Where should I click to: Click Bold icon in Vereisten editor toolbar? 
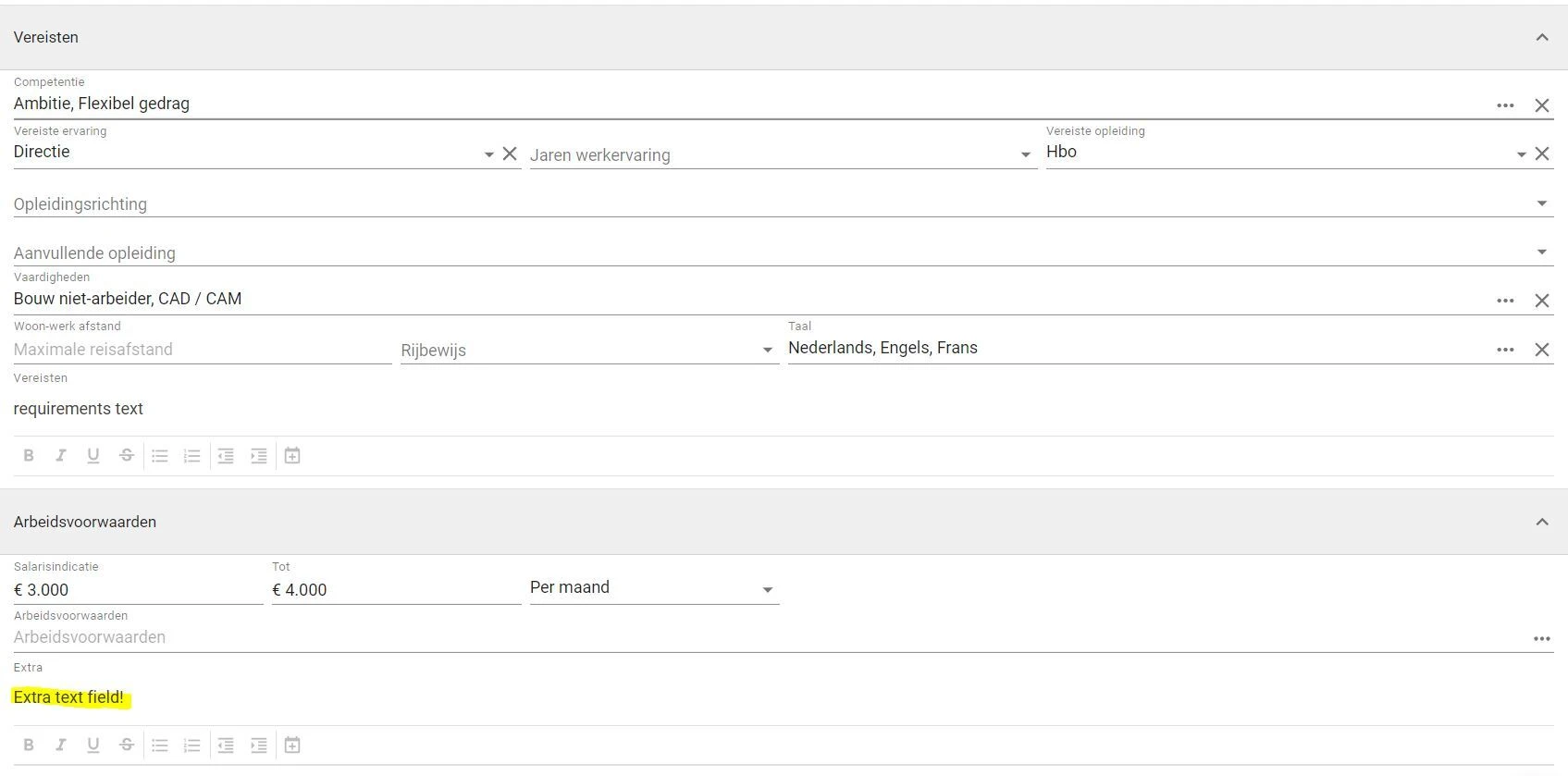click(29, 455)
